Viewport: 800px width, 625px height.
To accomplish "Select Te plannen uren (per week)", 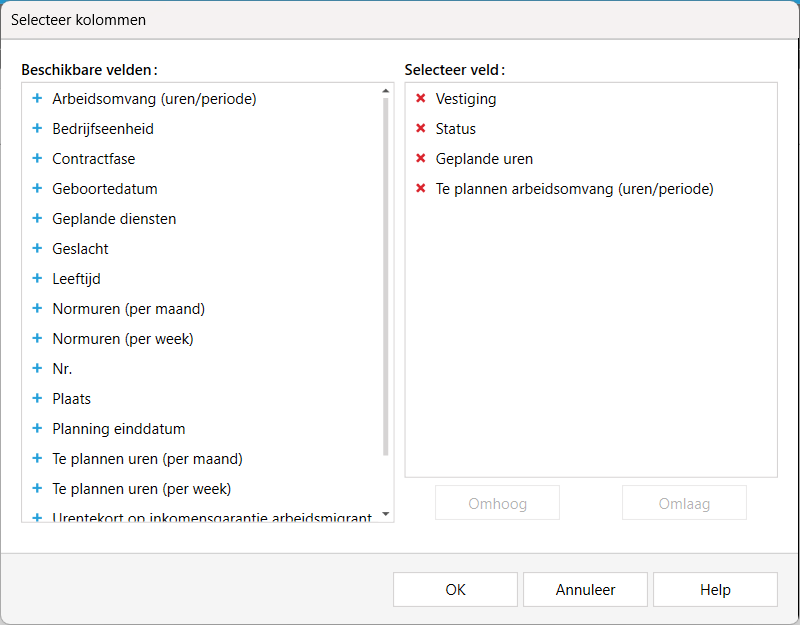I will point(141,489).
